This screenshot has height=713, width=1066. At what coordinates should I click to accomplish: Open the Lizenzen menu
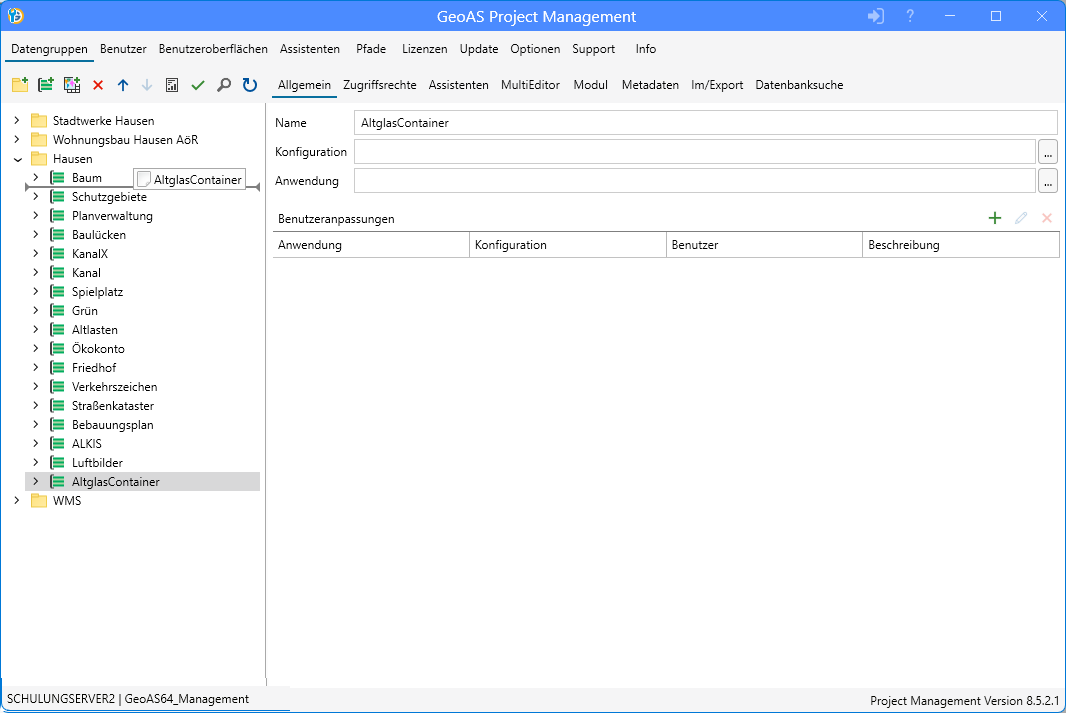pos(424,49)
